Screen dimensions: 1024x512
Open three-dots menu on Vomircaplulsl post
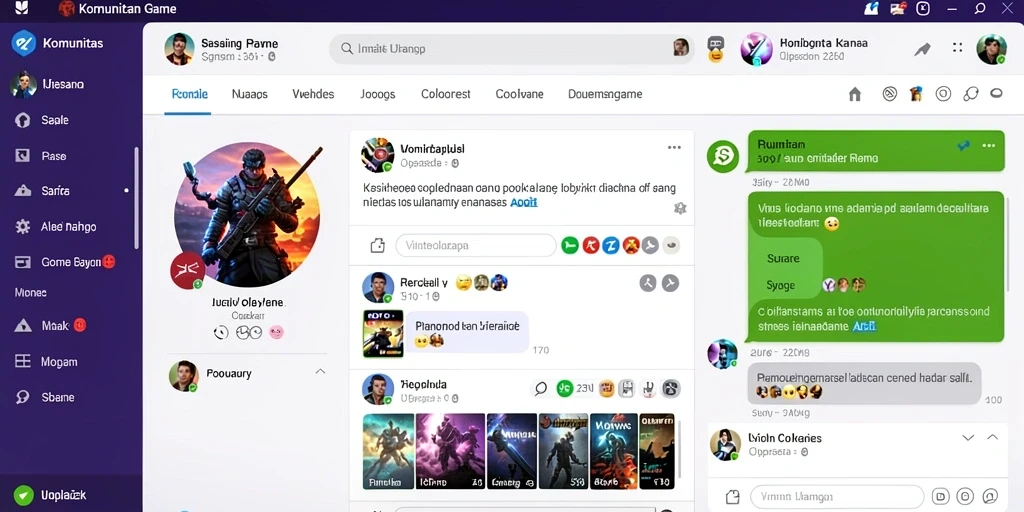674,148
